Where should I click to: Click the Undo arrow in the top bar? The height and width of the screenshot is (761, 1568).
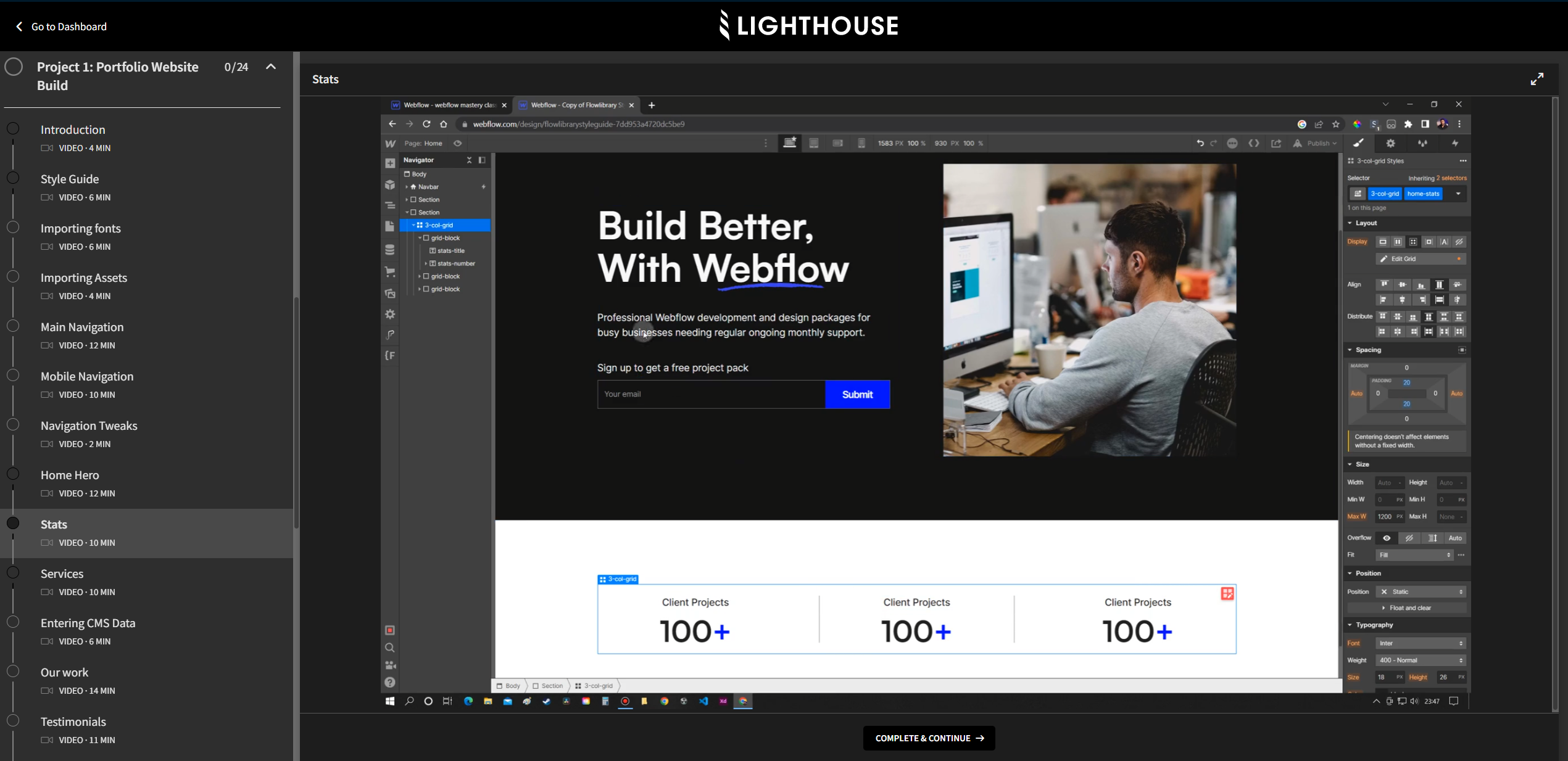pos(1200,143)
